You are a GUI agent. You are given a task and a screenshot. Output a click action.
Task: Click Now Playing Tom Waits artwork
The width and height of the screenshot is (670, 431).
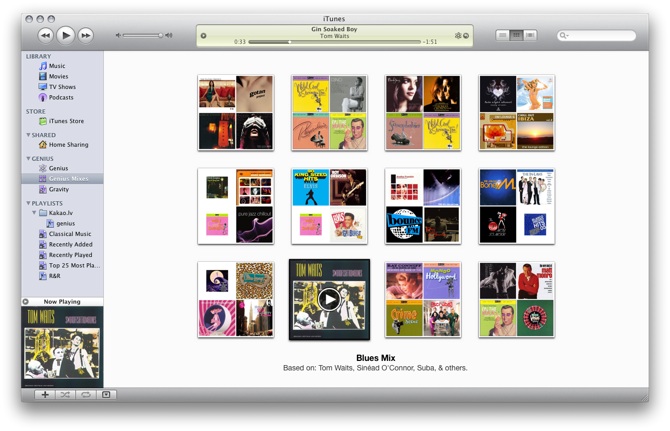point(62,347)
